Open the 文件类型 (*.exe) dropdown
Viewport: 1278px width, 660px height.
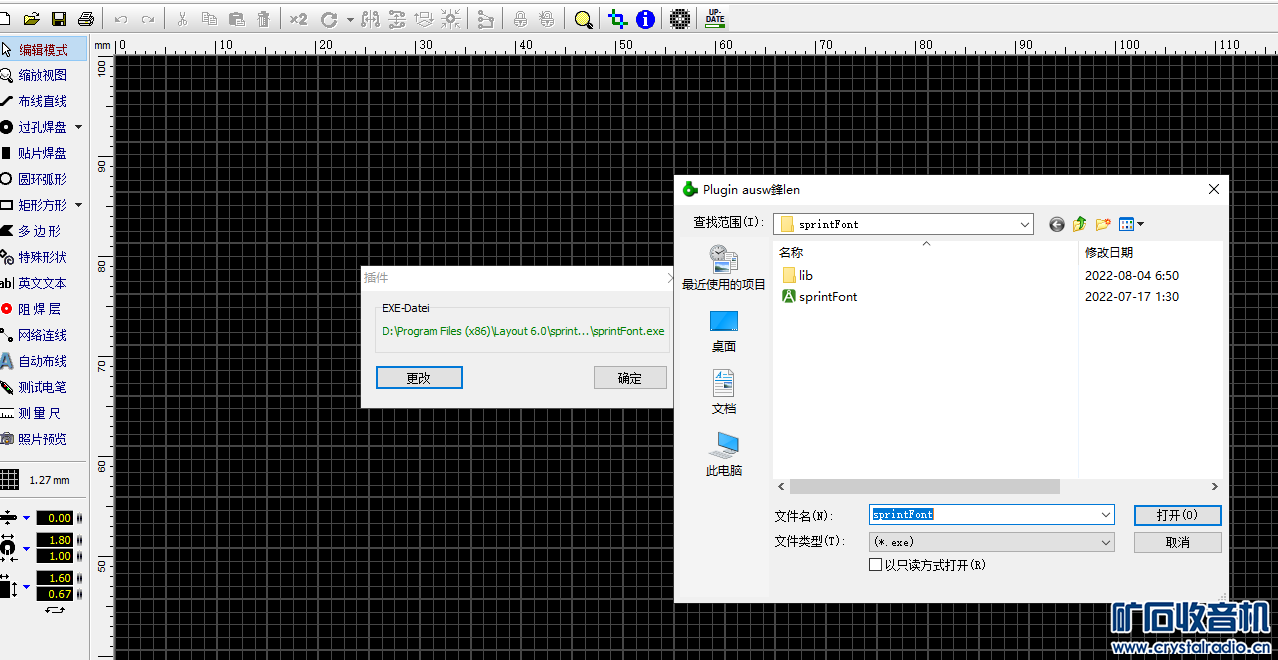click(x=1106, y=542)
